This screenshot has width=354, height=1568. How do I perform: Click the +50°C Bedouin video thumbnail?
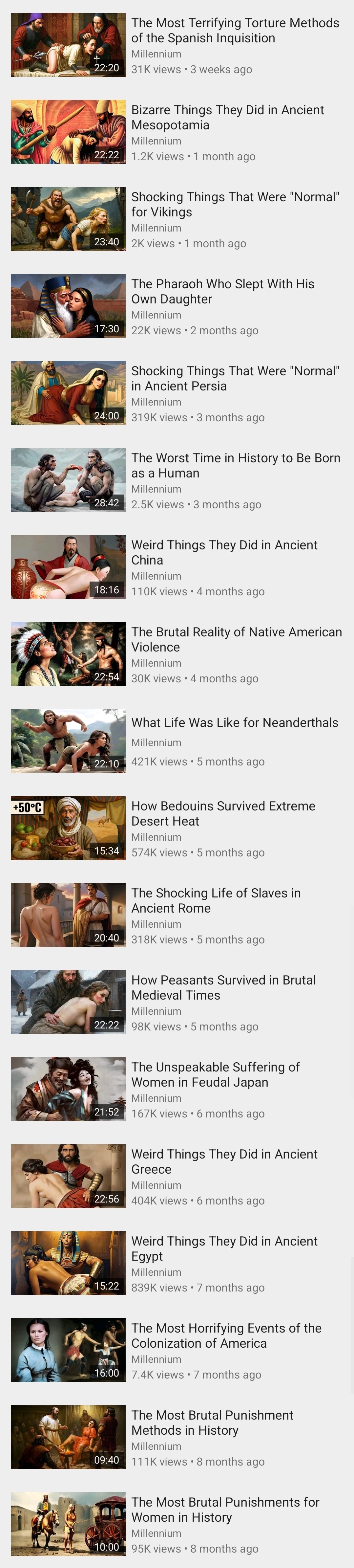(x=68, y=828)
